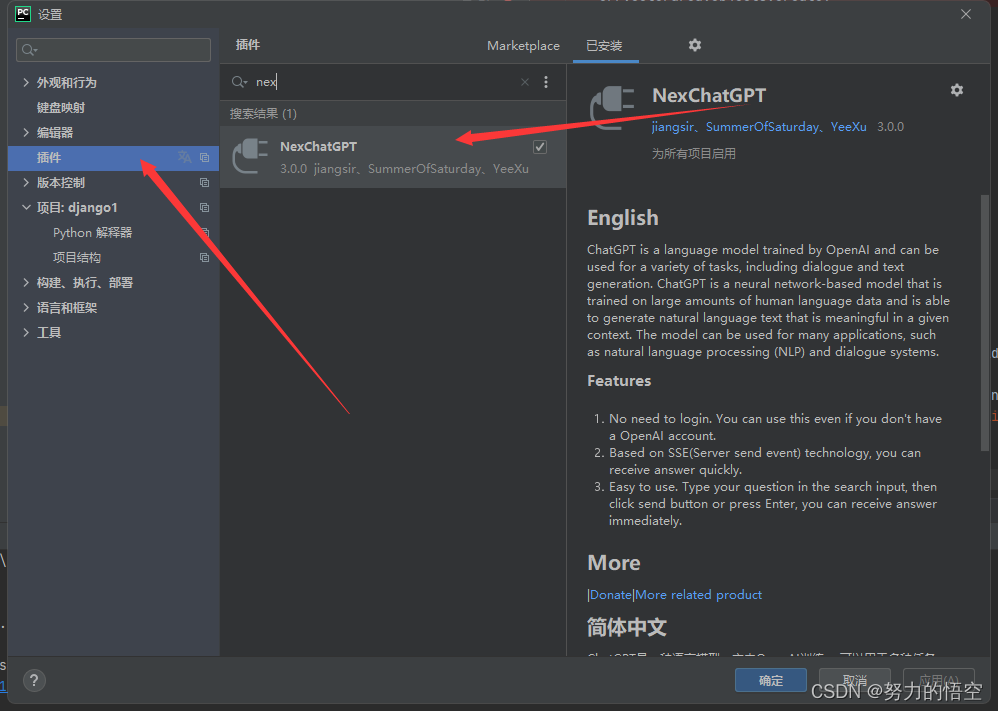Switch to the 已安装 tab
This screenshot has height=711, width=998.
(604, 46)
